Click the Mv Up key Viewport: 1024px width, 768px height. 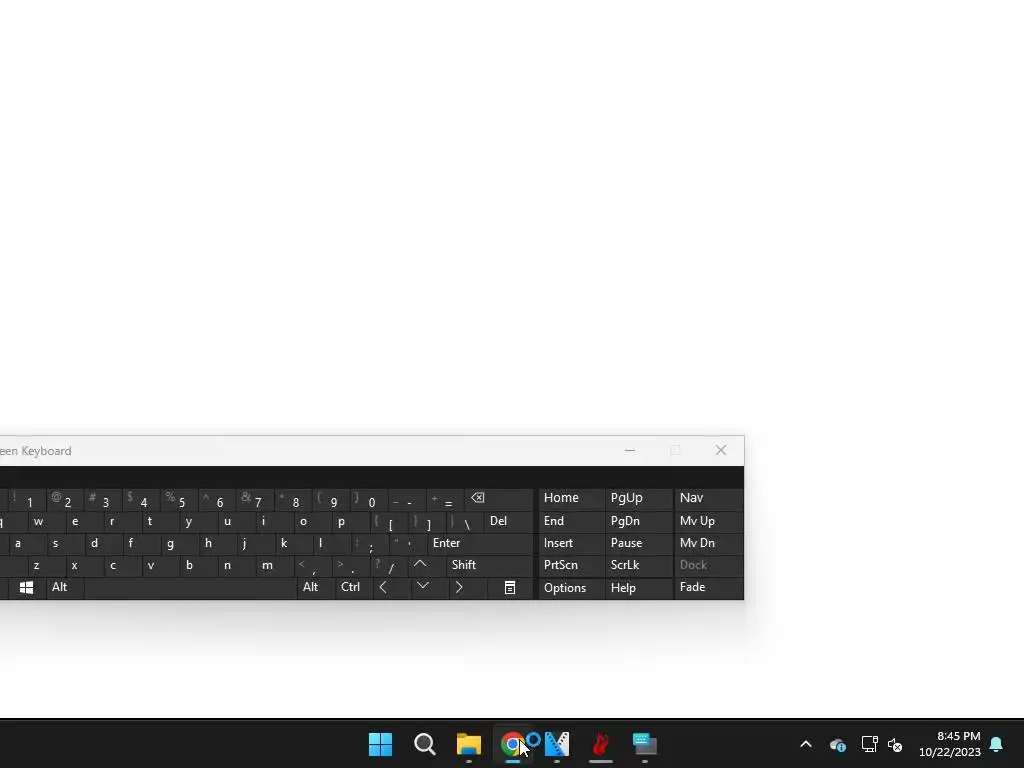click(x=709, y=521)
